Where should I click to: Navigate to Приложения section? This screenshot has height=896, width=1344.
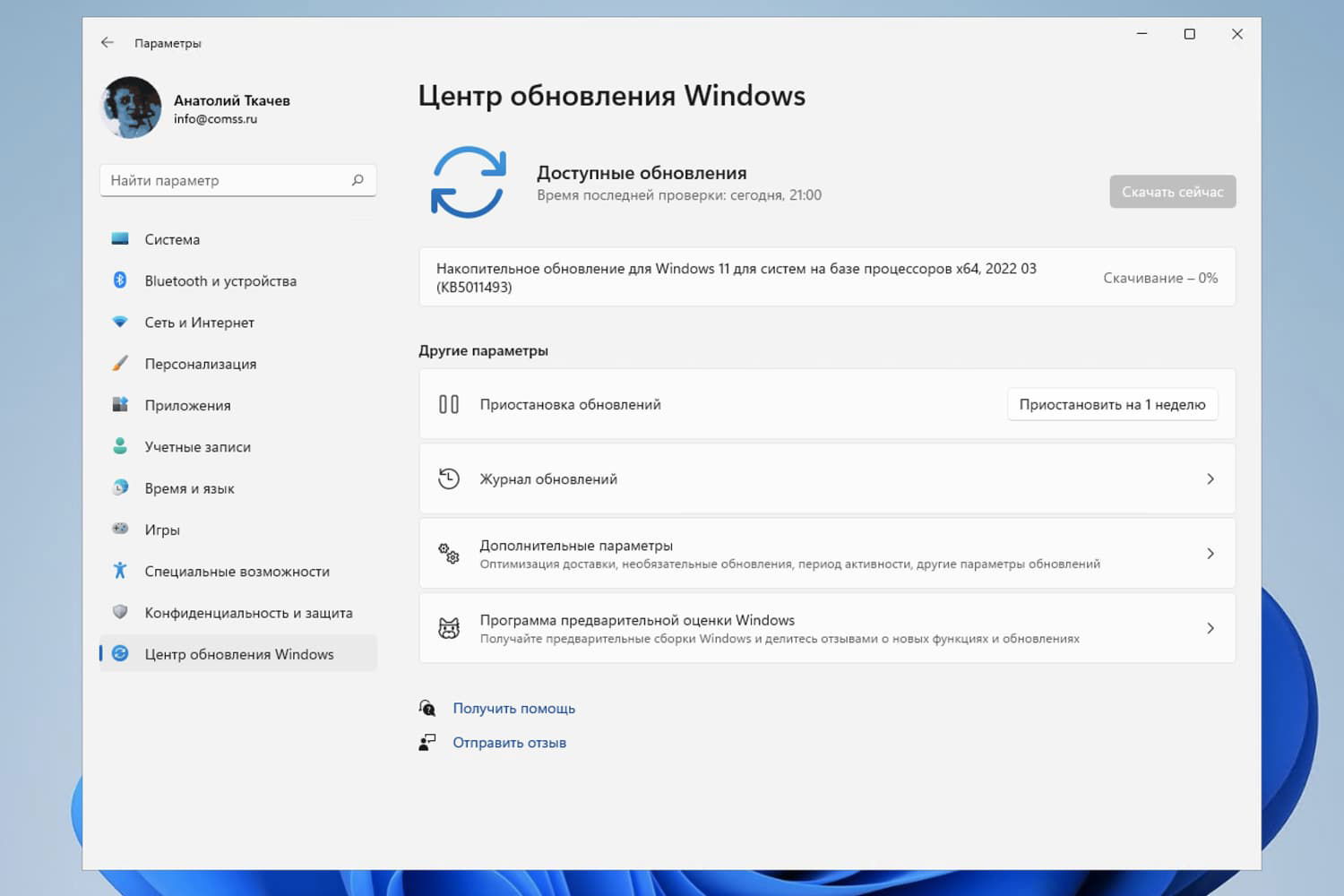[238, 405]
